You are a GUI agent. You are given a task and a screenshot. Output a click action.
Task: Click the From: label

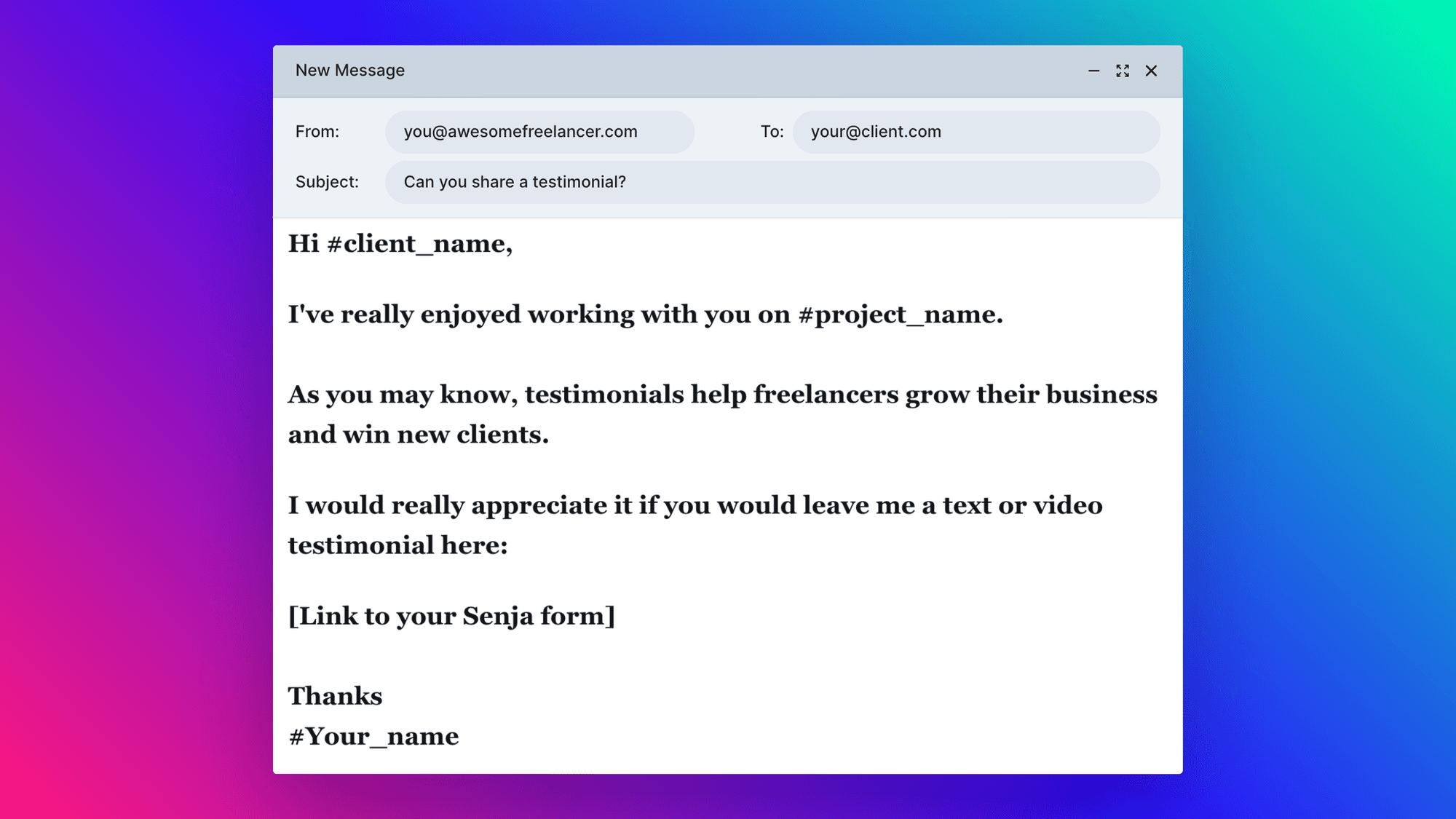[x=317, y=132]
